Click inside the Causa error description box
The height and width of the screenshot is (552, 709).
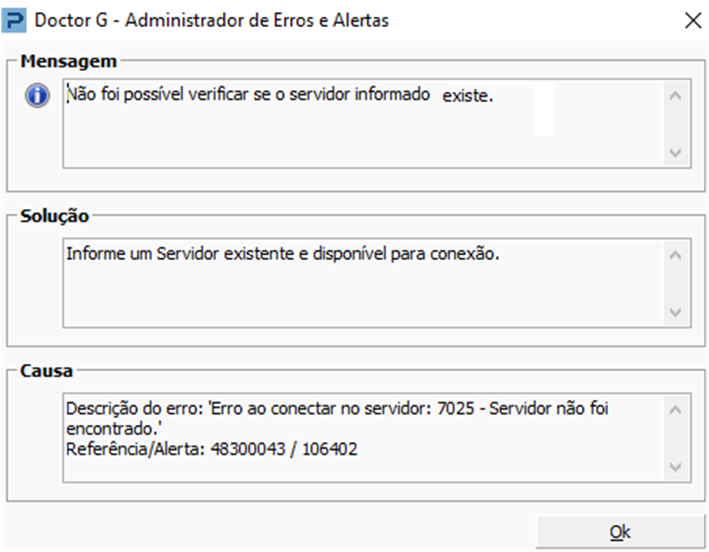[x=364, y=437]
